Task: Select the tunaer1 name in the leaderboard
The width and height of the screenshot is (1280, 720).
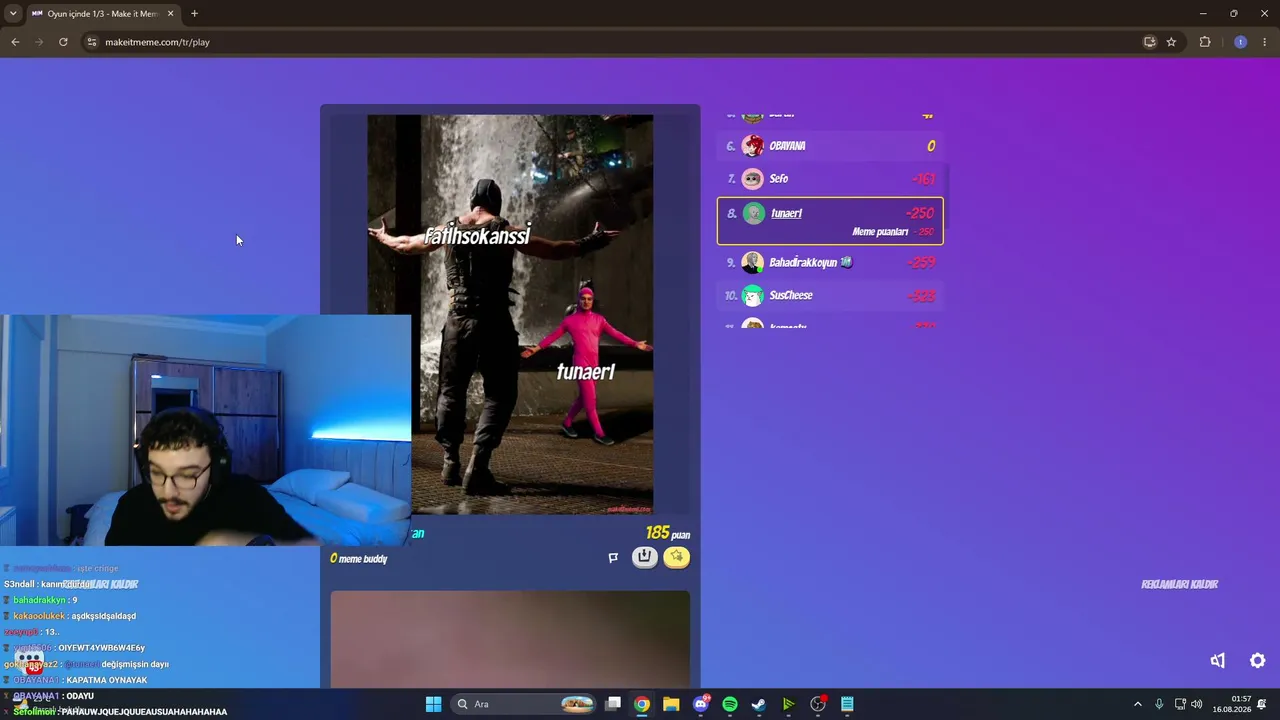Action: tap(786, 213)
